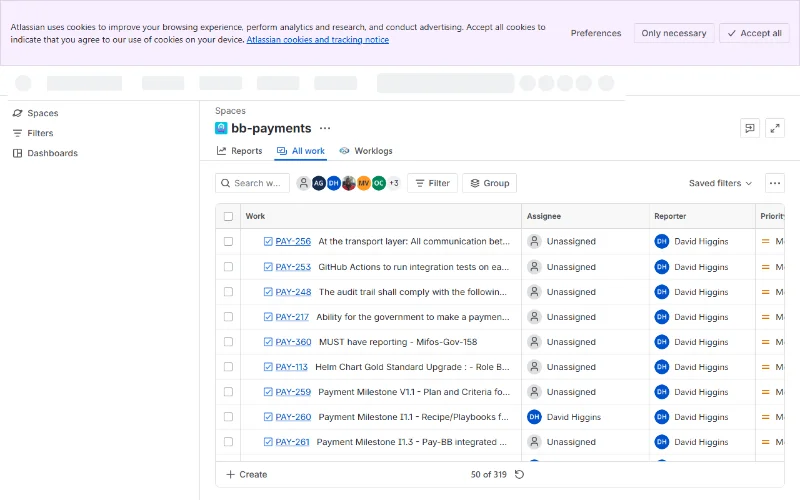The image size is (800, 500).
Task: Open issue PAY-256 link
Action: 293,241
